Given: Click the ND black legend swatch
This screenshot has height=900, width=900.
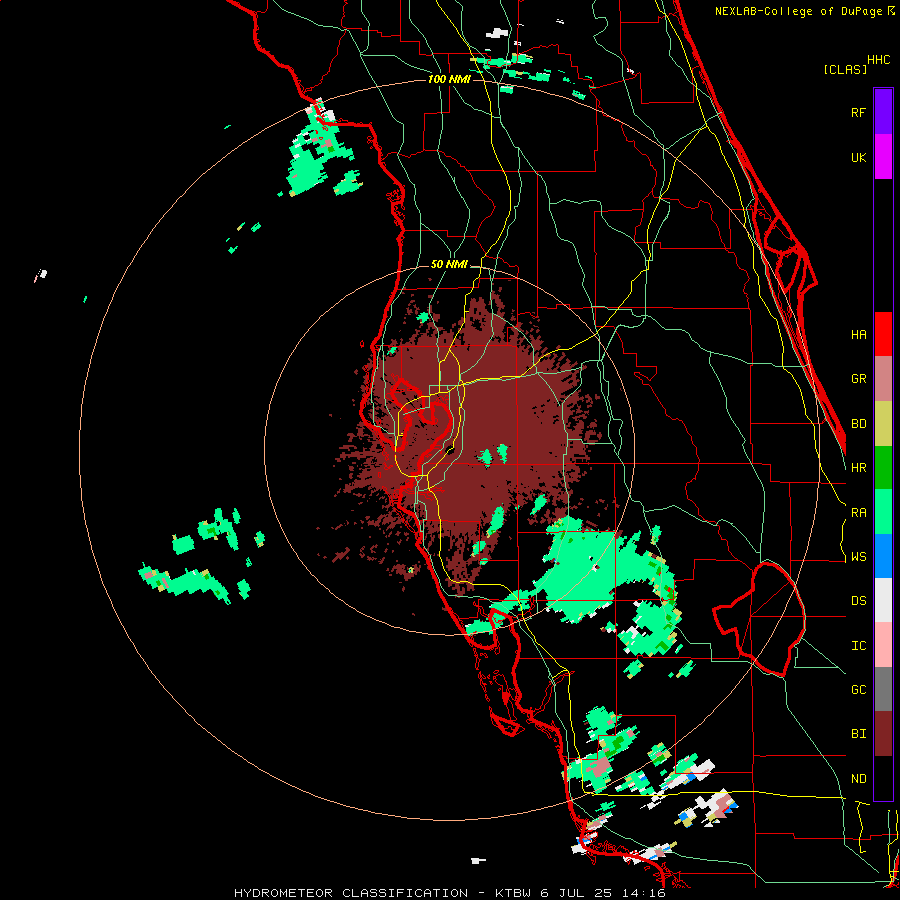Looking at the screenshot, I should click(x=883, y=778).
